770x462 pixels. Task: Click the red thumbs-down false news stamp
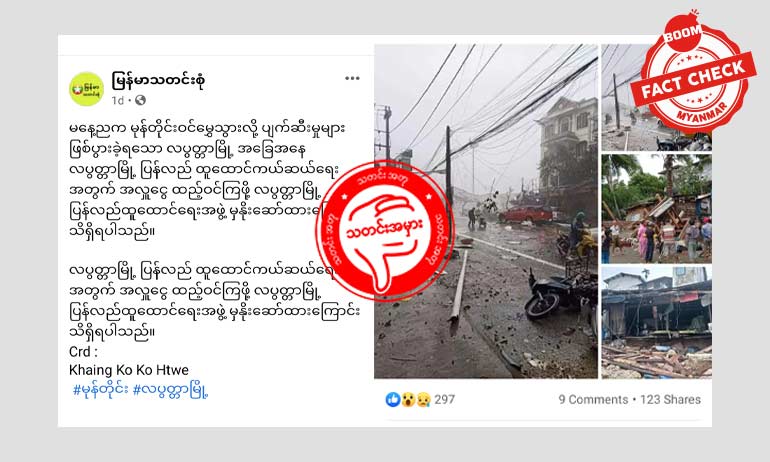click(385, 231)
